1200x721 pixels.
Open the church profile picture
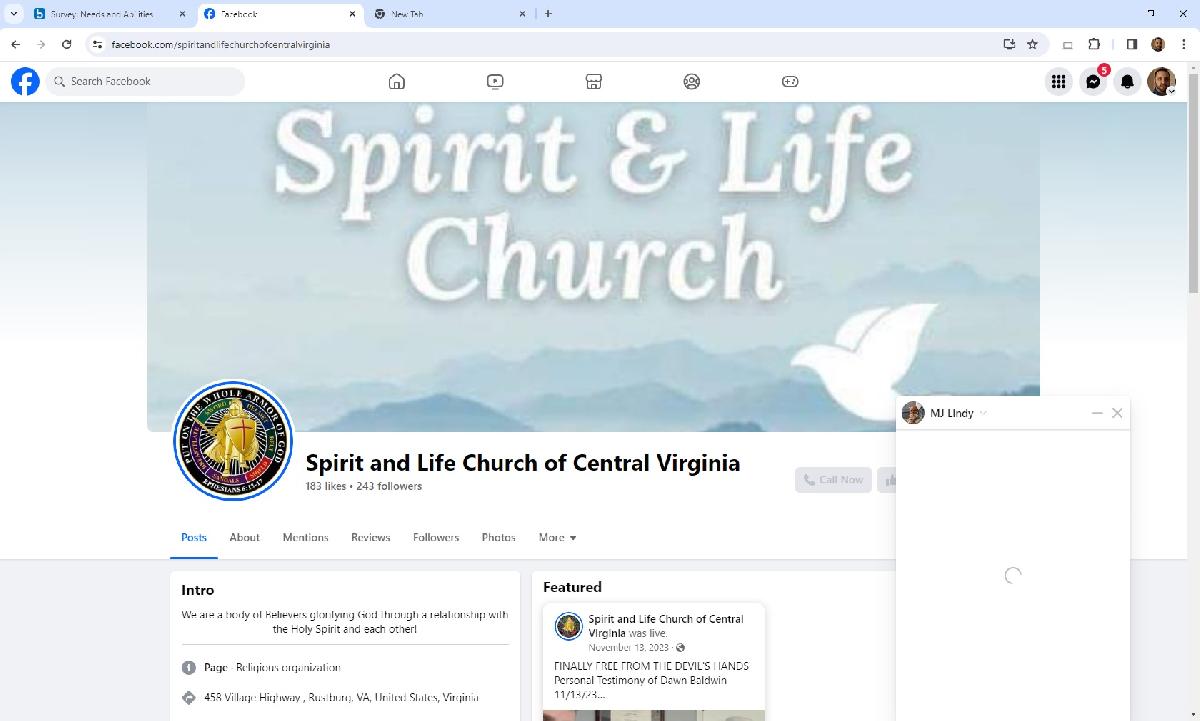pyautogui.click(x=233, y=440)
